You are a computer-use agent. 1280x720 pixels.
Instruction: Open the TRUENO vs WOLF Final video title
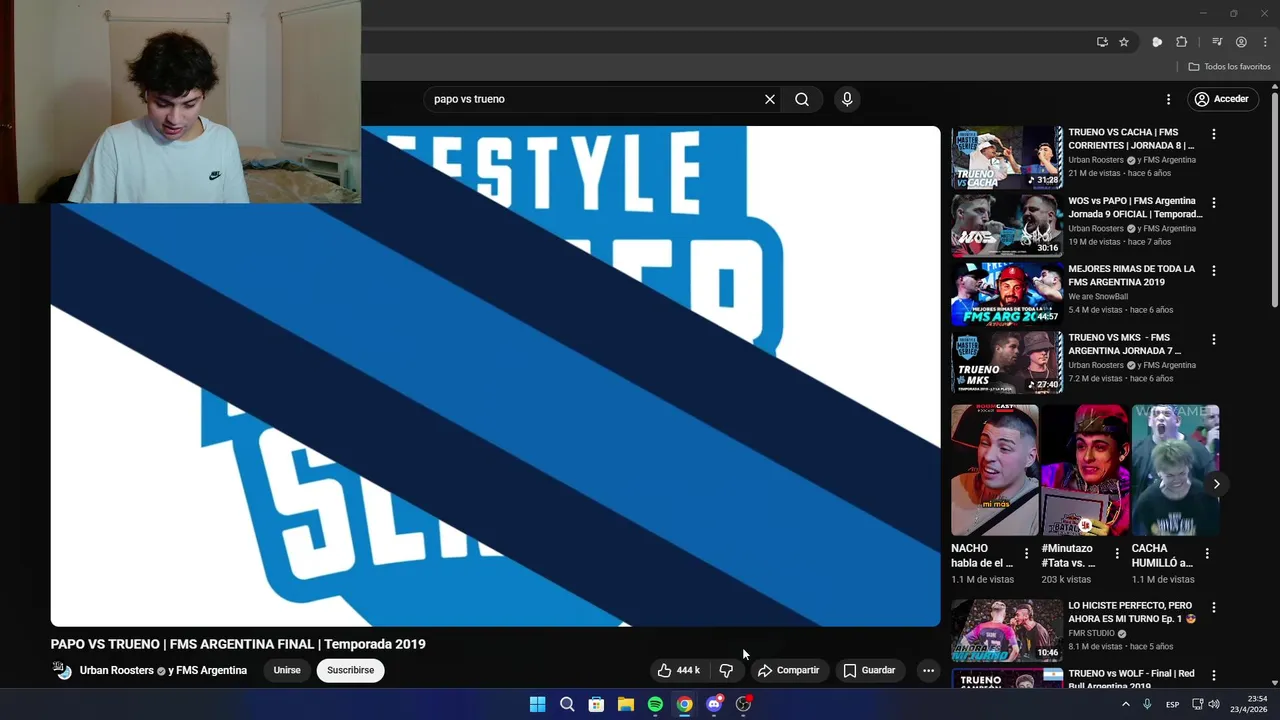(x=1131, y=680)
